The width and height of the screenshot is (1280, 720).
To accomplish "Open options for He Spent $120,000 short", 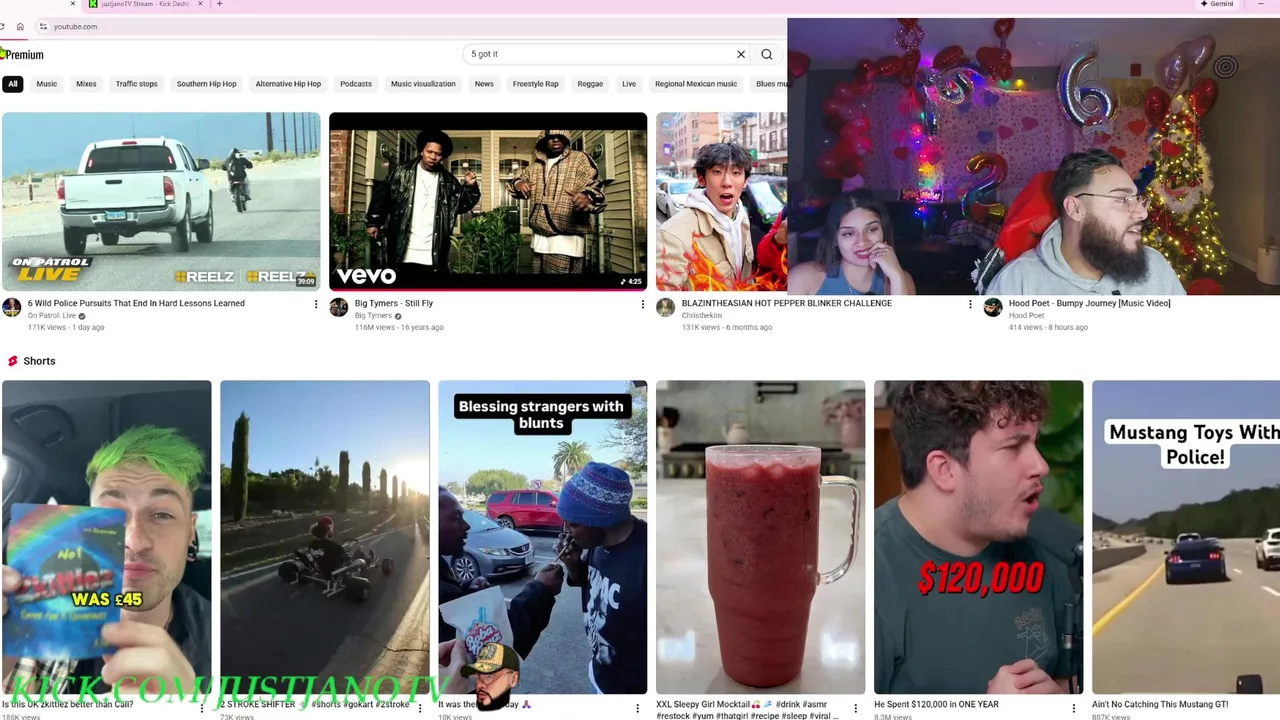I will click(x=1074, y=708).
